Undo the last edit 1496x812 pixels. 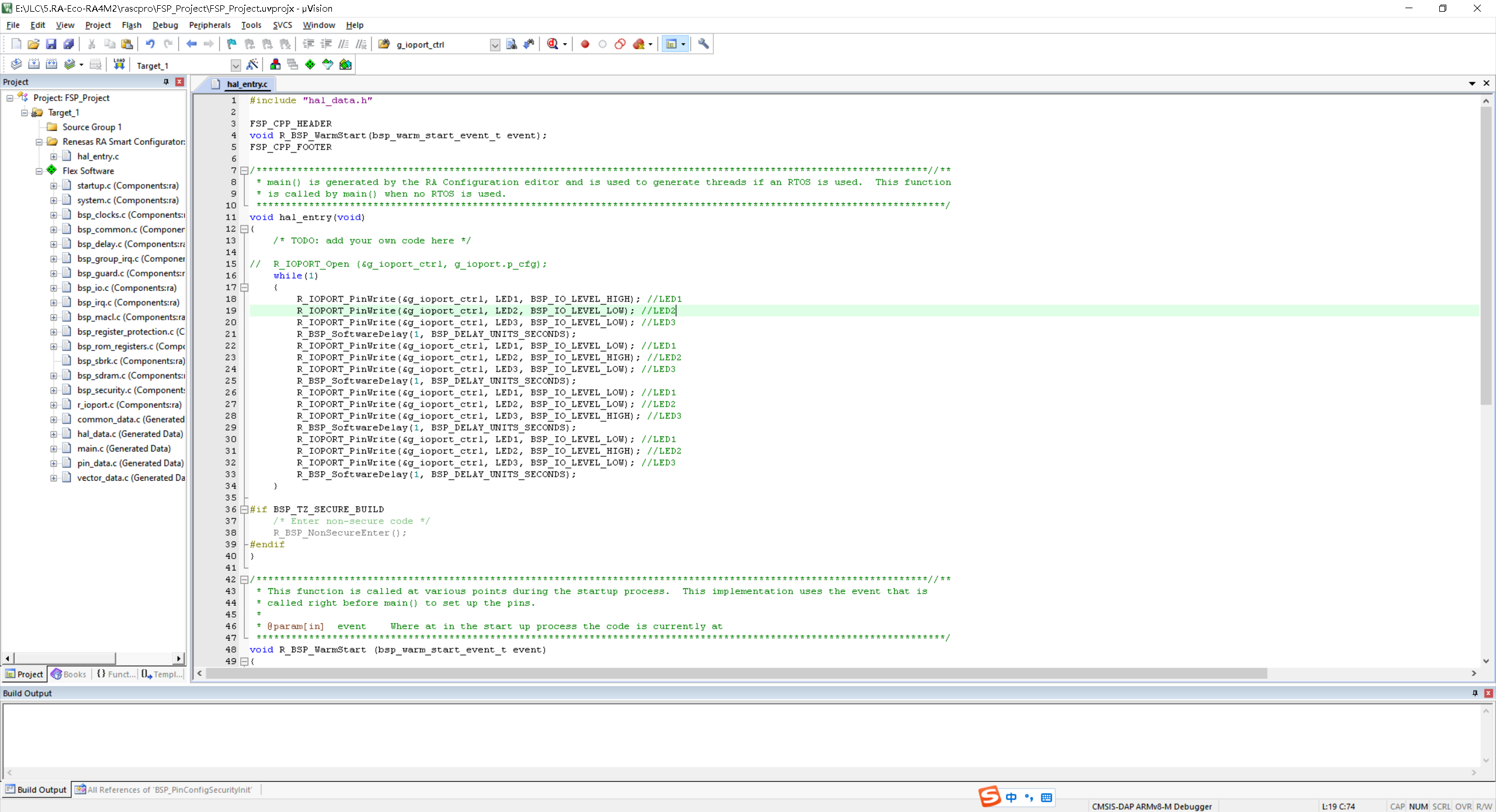point(150,44)
